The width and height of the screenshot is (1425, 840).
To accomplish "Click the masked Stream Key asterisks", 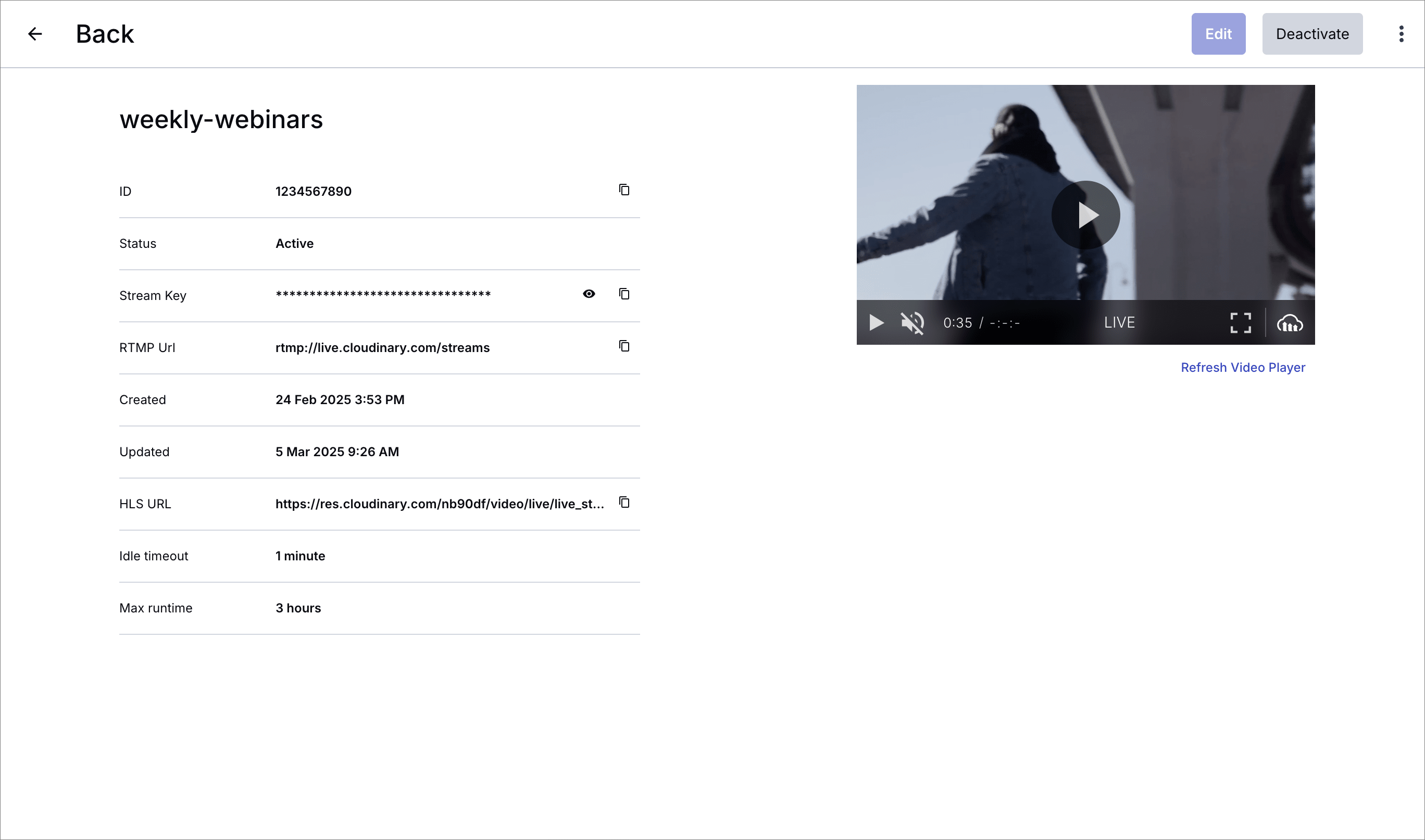I will [x=383, y=294].
